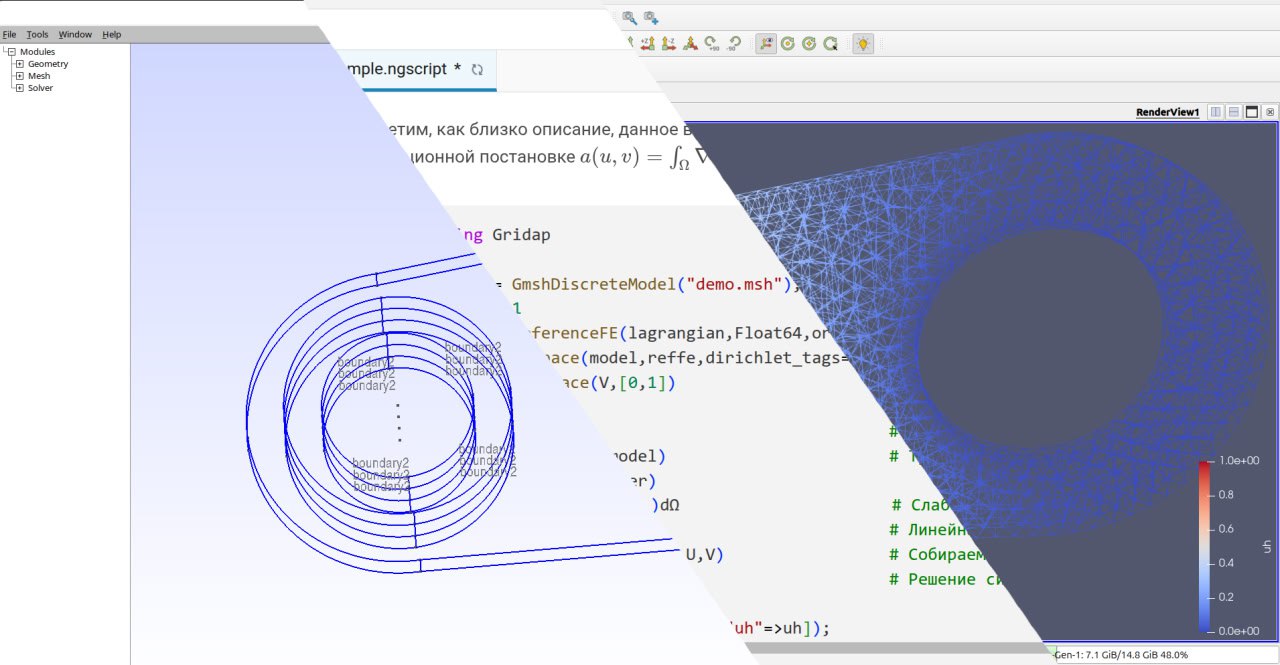
Task: Rotate ParaView view +90 degrees
Action: [712, 43]
